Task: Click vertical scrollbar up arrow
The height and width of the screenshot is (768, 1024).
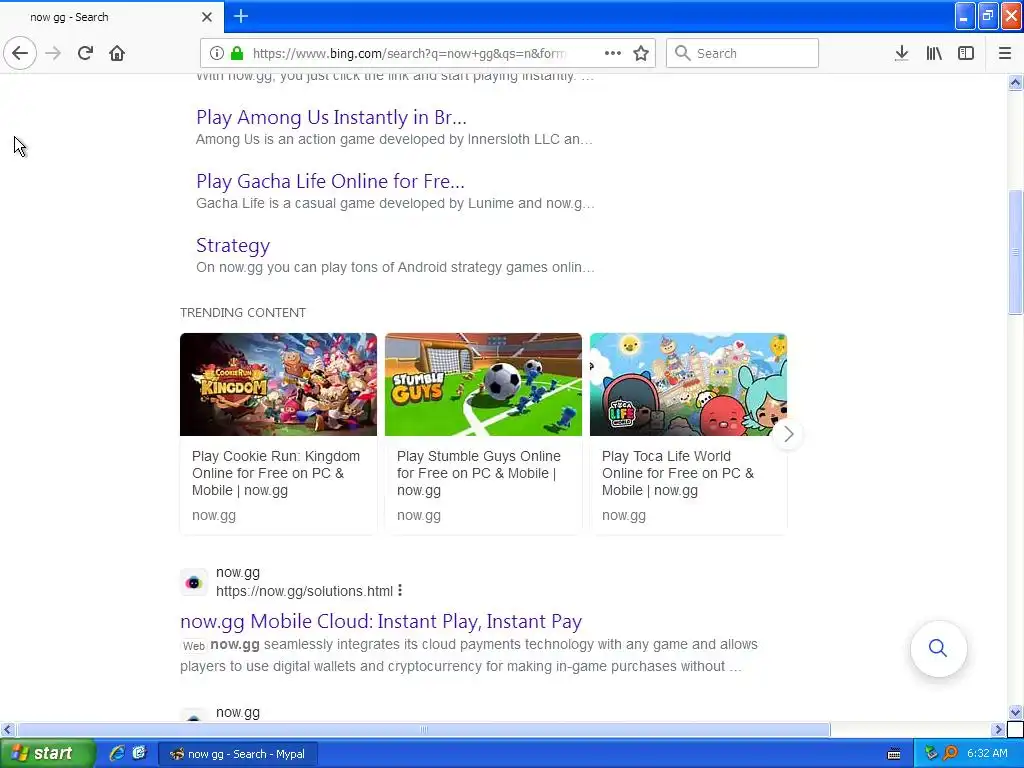Action: pos(1015,82)
